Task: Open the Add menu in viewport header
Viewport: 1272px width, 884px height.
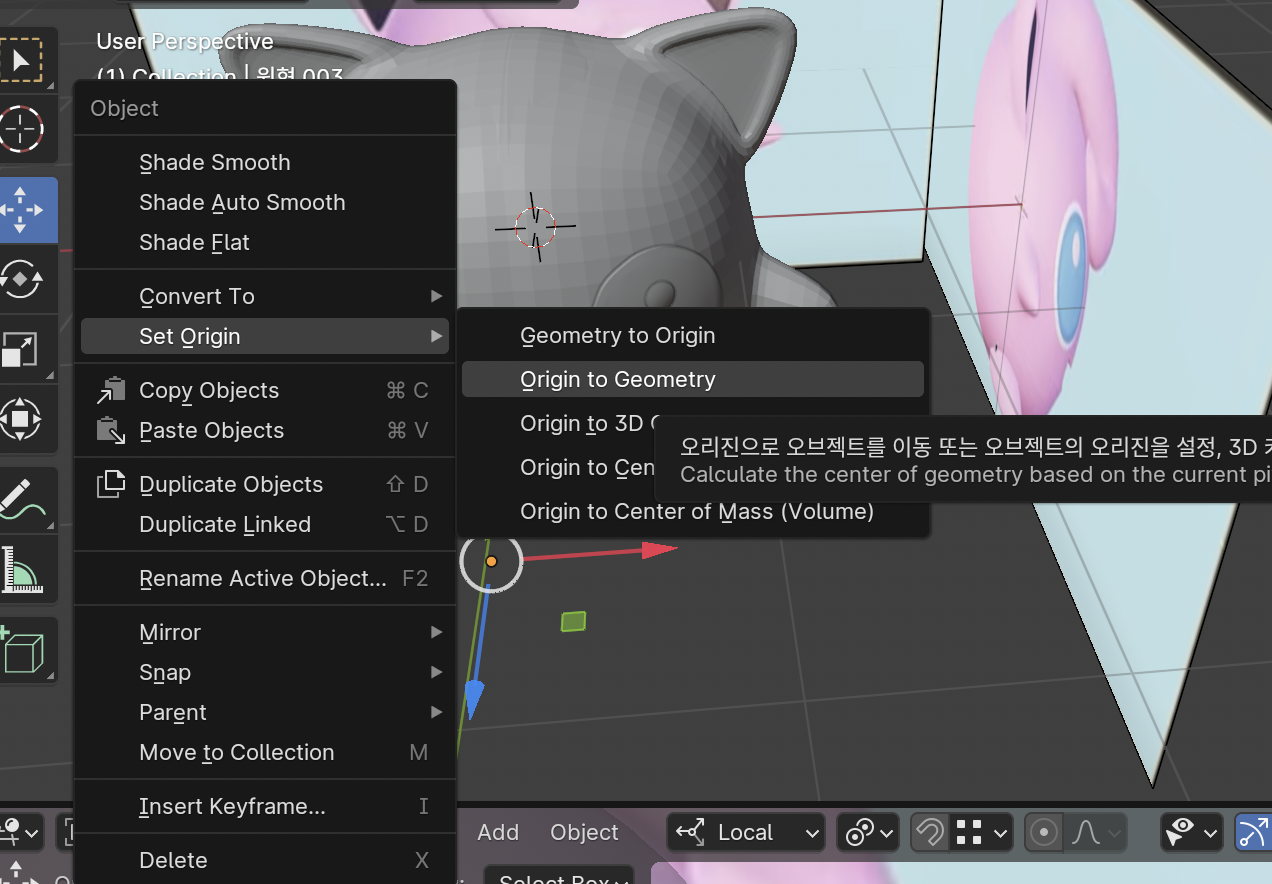Action: [x=498, y=832]
